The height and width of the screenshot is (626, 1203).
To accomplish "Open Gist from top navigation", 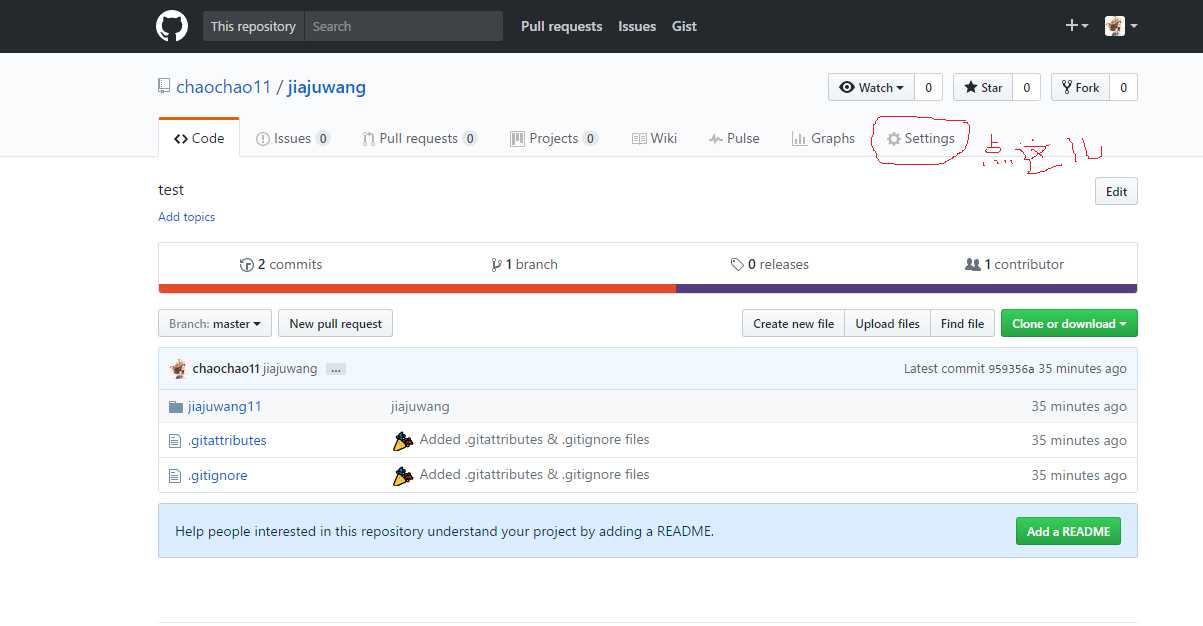I will (x=685, y=26).
